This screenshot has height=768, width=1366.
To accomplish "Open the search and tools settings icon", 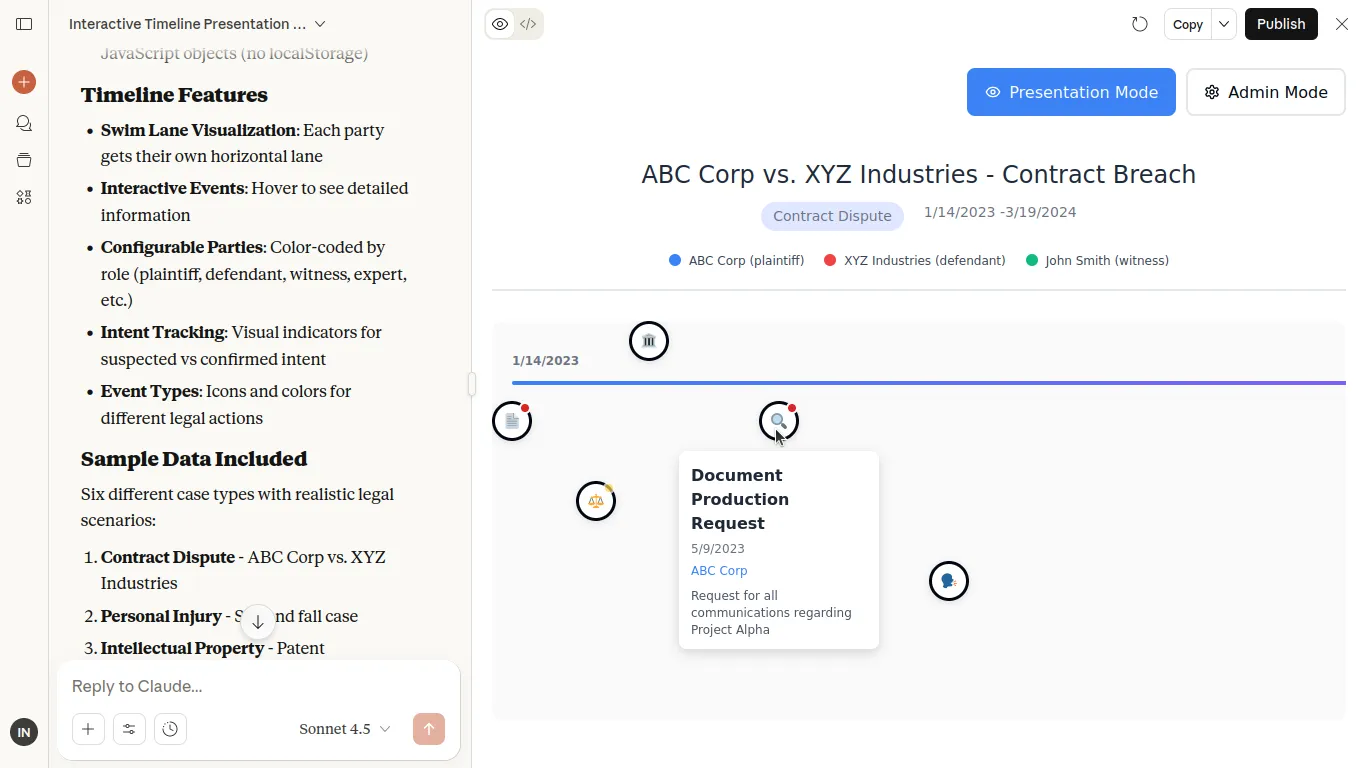I will (129, 729).
